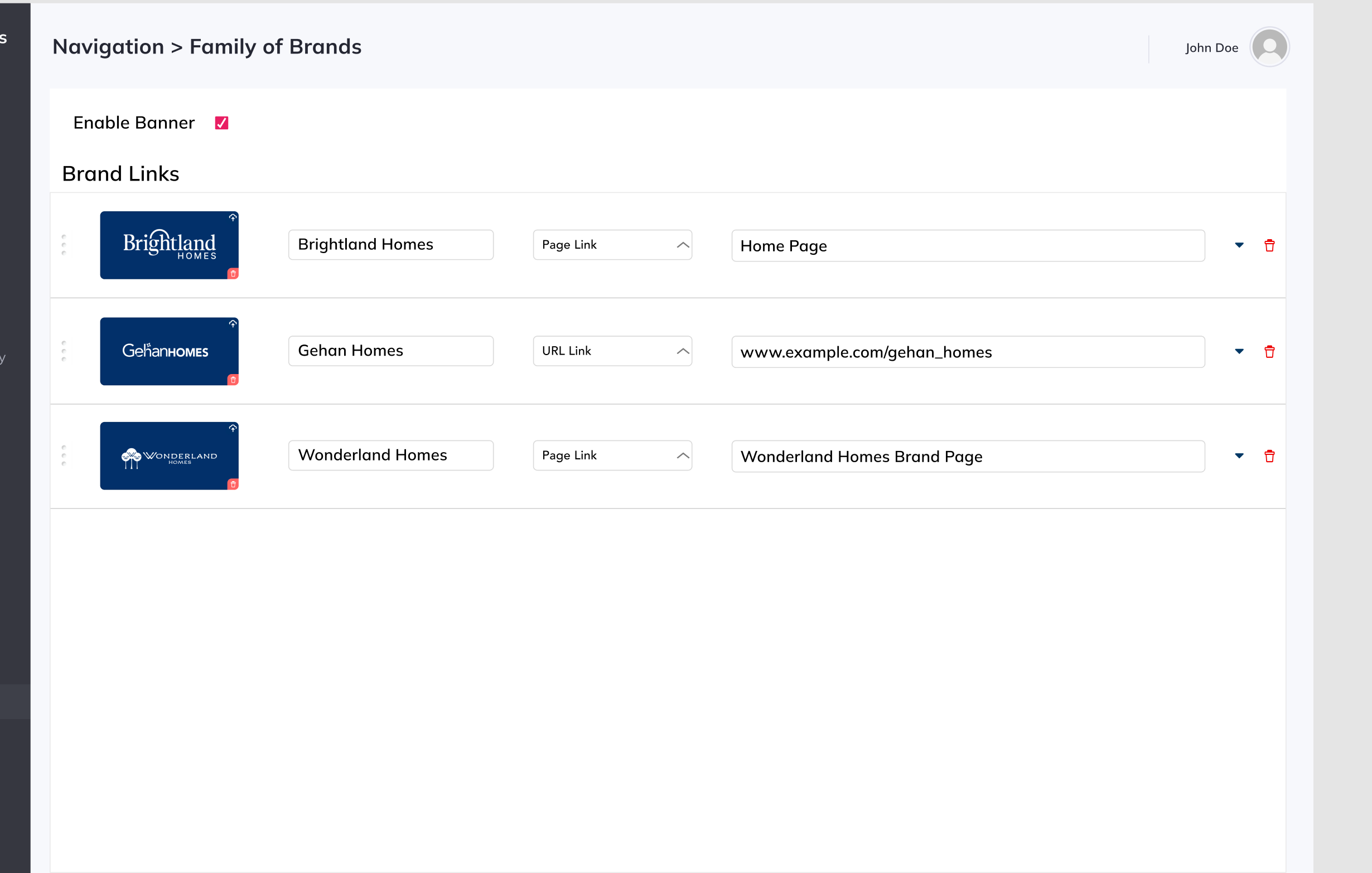Expand the Home Page row arrow
The width and height of the screenshot is (1372, 873).
tap(1239, 245)
